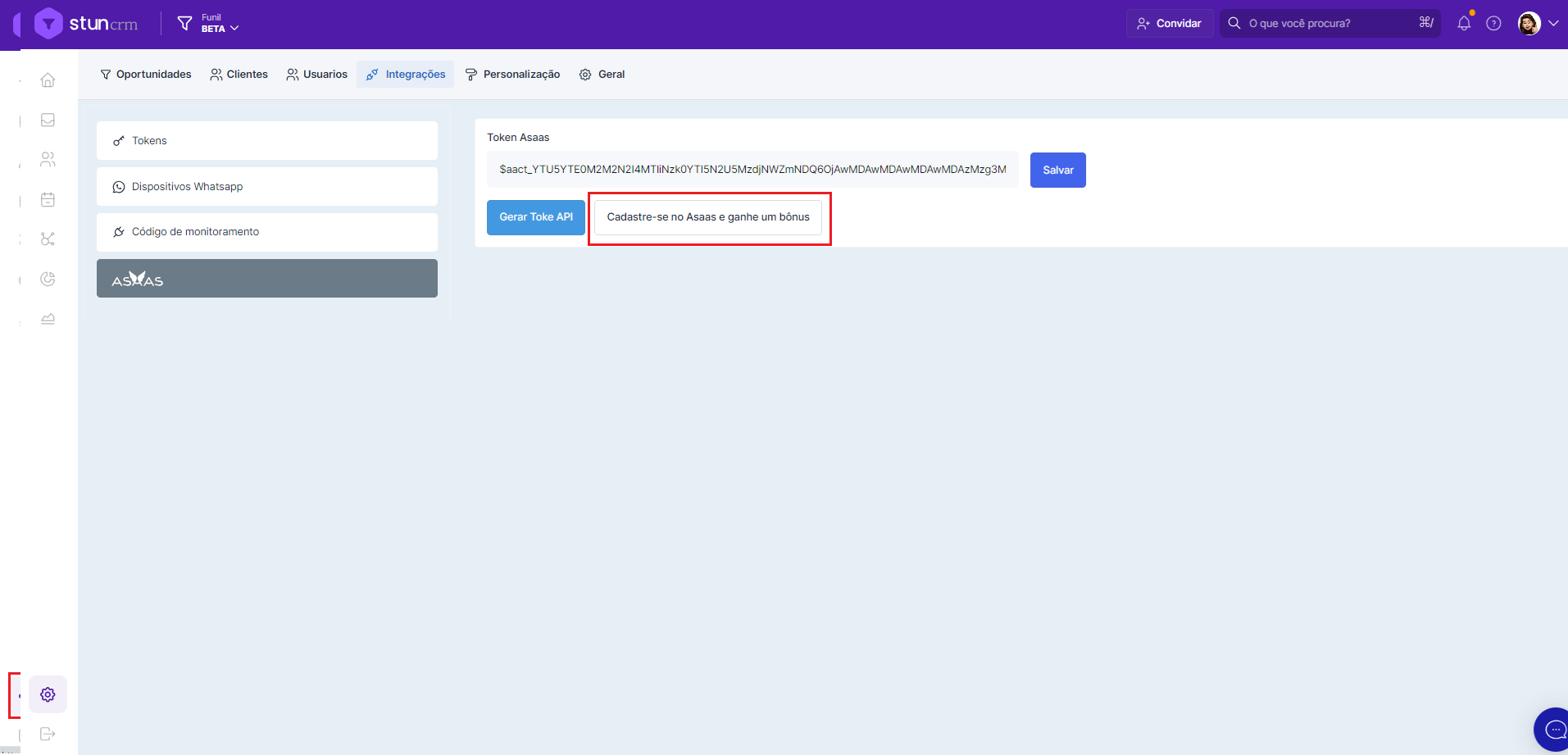The height and width of the screenshot is (755, 1568).
Task: Open the chat support bubble
Action: [x=1553, y=729]
